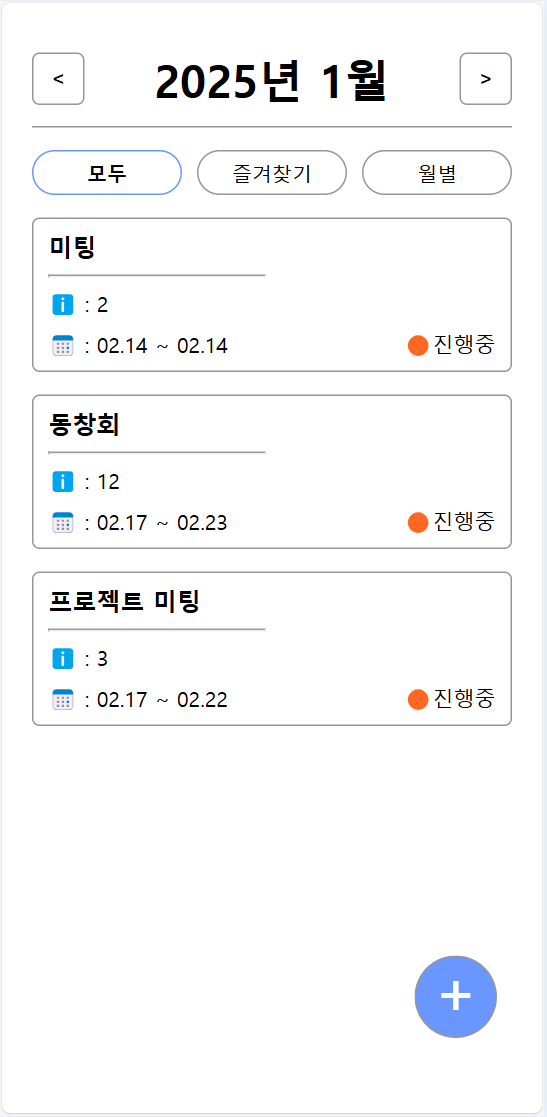Open the 동창회 schedule card title
Viewport: 547px width, 1117px height.
(84, 425)
